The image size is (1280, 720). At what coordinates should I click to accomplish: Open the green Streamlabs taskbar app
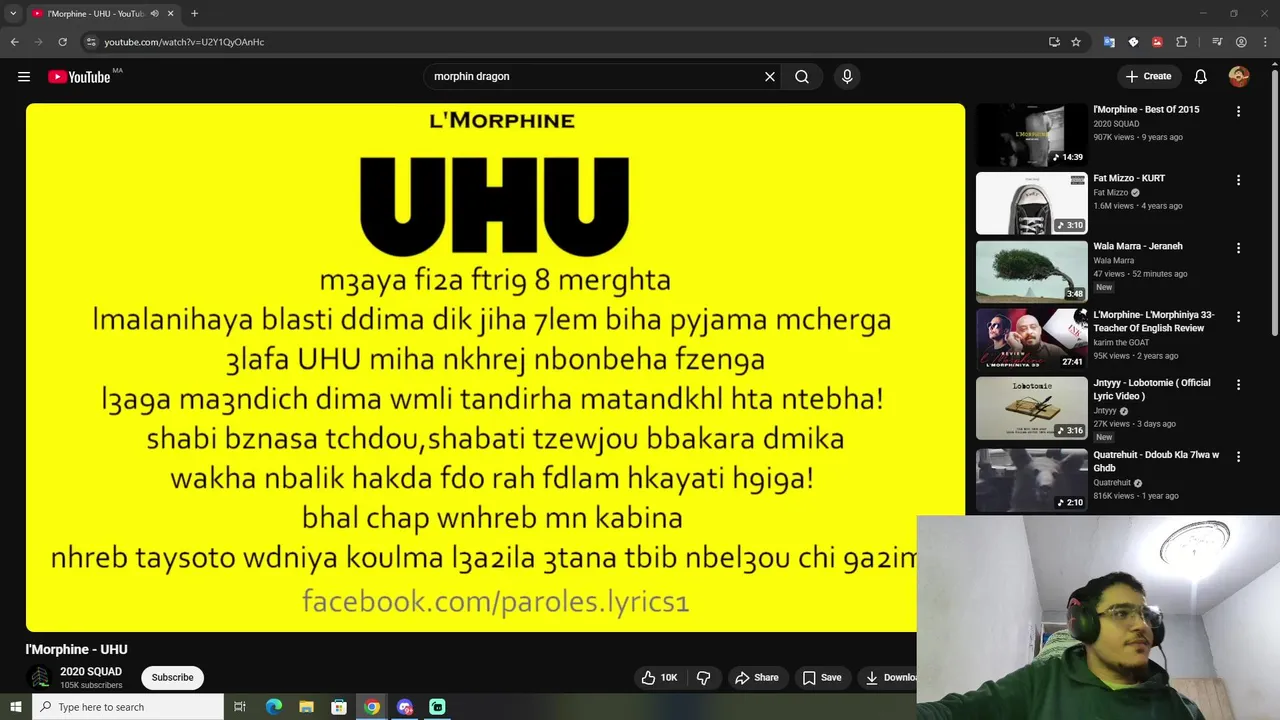[x=437, y=707]
